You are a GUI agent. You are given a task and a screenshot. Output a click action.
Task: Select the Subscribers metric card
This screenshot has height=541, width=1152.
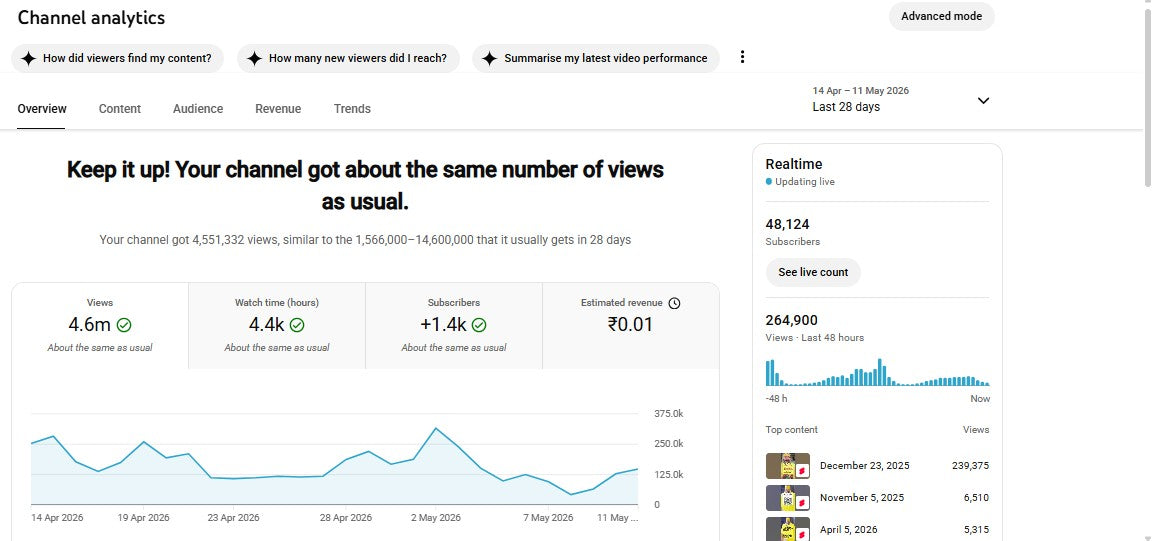(454, 326)
